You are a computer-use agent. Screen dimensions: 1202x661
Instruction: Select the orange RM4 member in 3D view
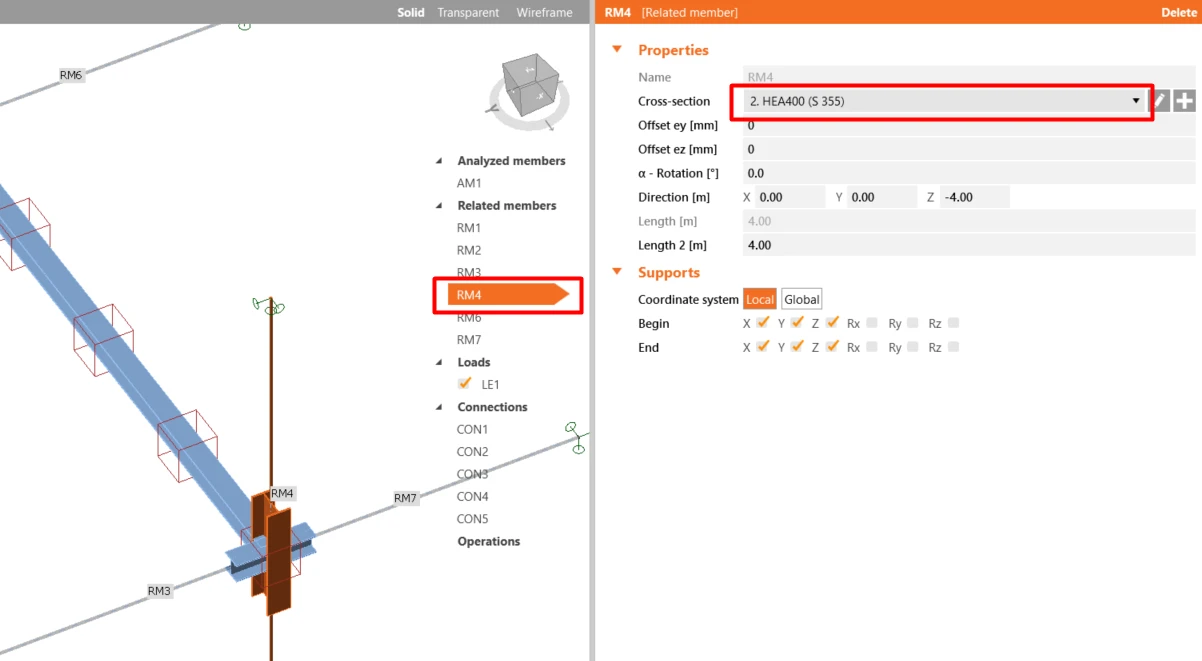click(x=271, y=550)
